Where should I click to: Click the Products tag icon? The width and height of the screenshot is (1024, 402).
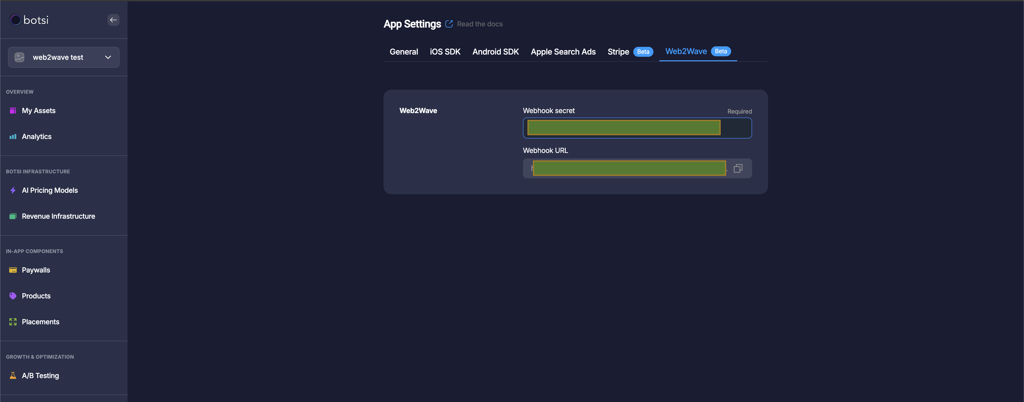tap(12, 296)
